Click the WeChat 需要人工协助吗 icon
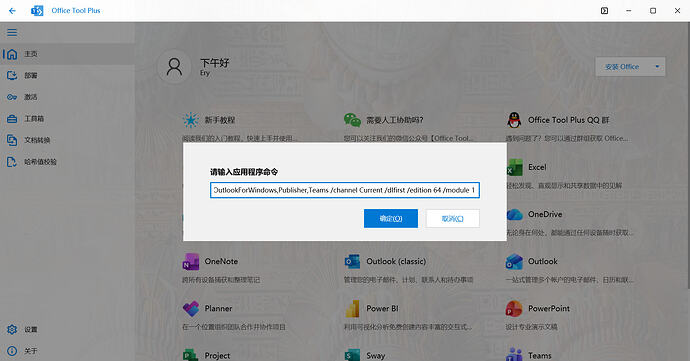Screen dimensions: 690x361 pos(352,120)
